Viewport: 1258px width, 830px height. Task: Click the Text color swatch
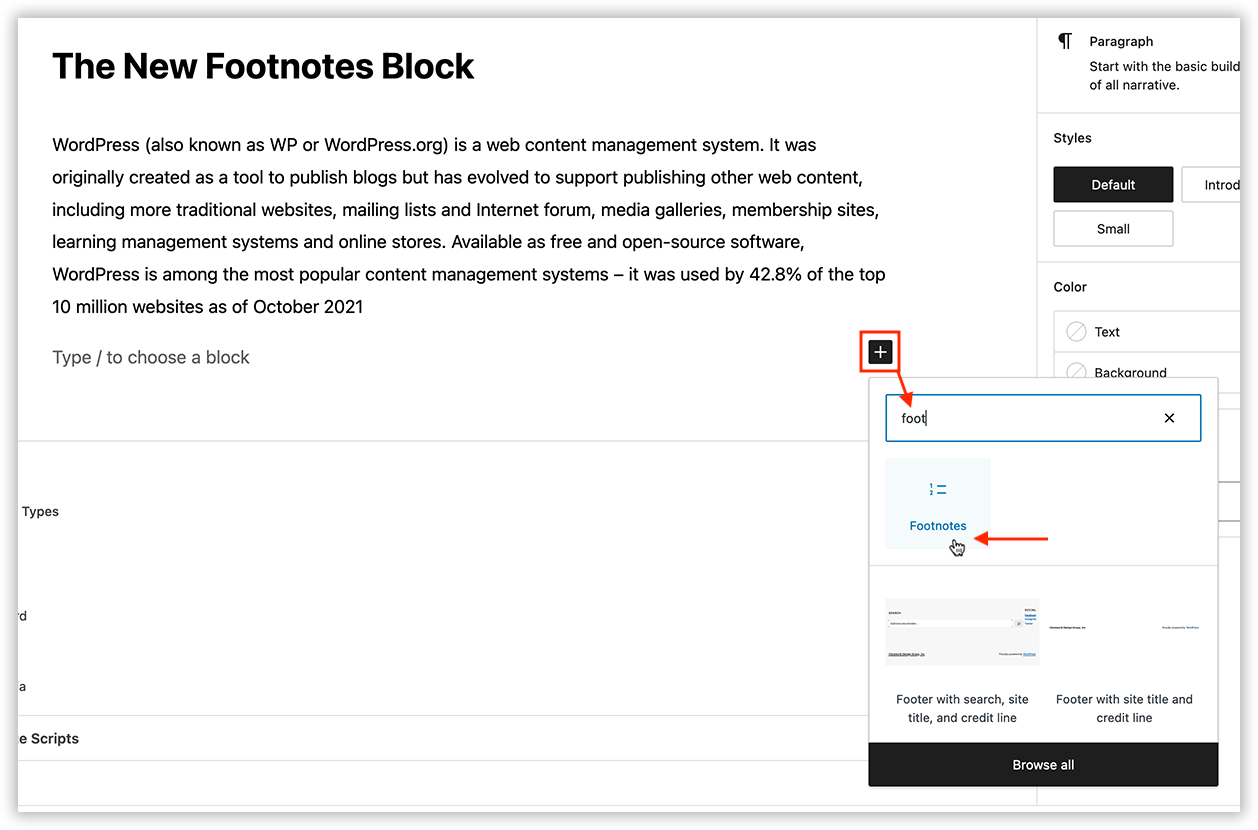point(1076,331)
